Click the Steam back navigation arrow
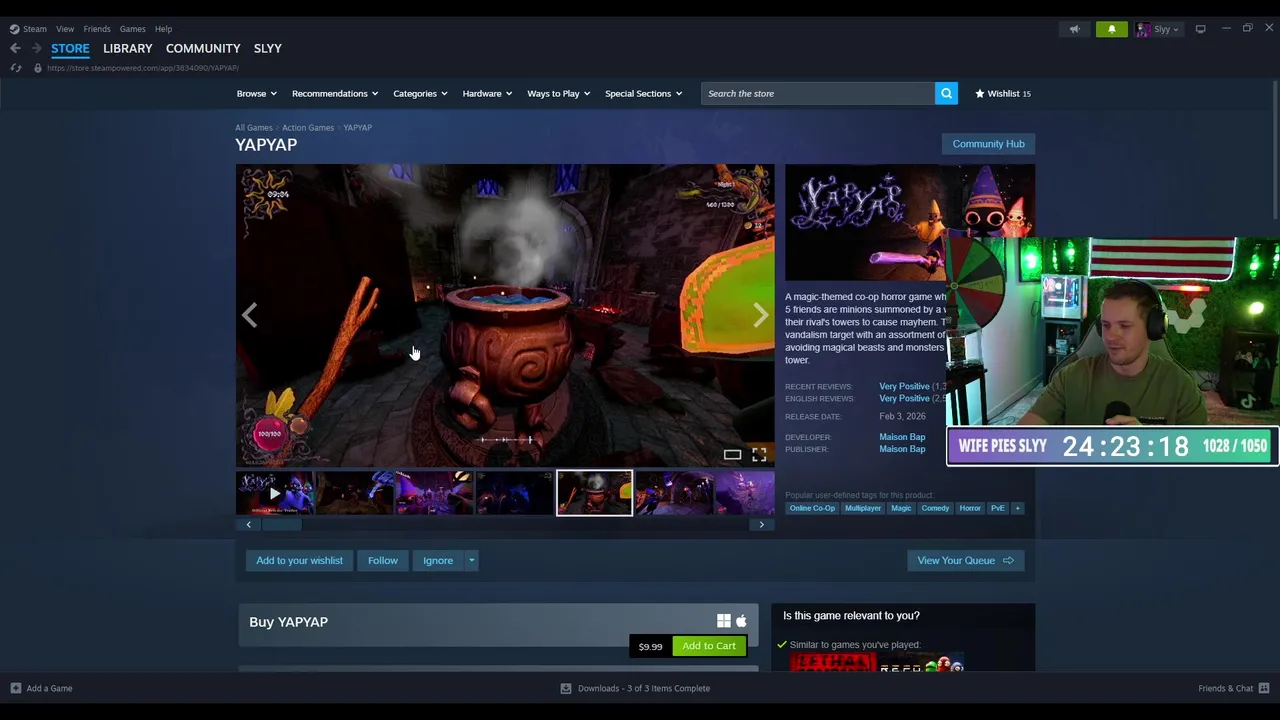 coord(15,48)
